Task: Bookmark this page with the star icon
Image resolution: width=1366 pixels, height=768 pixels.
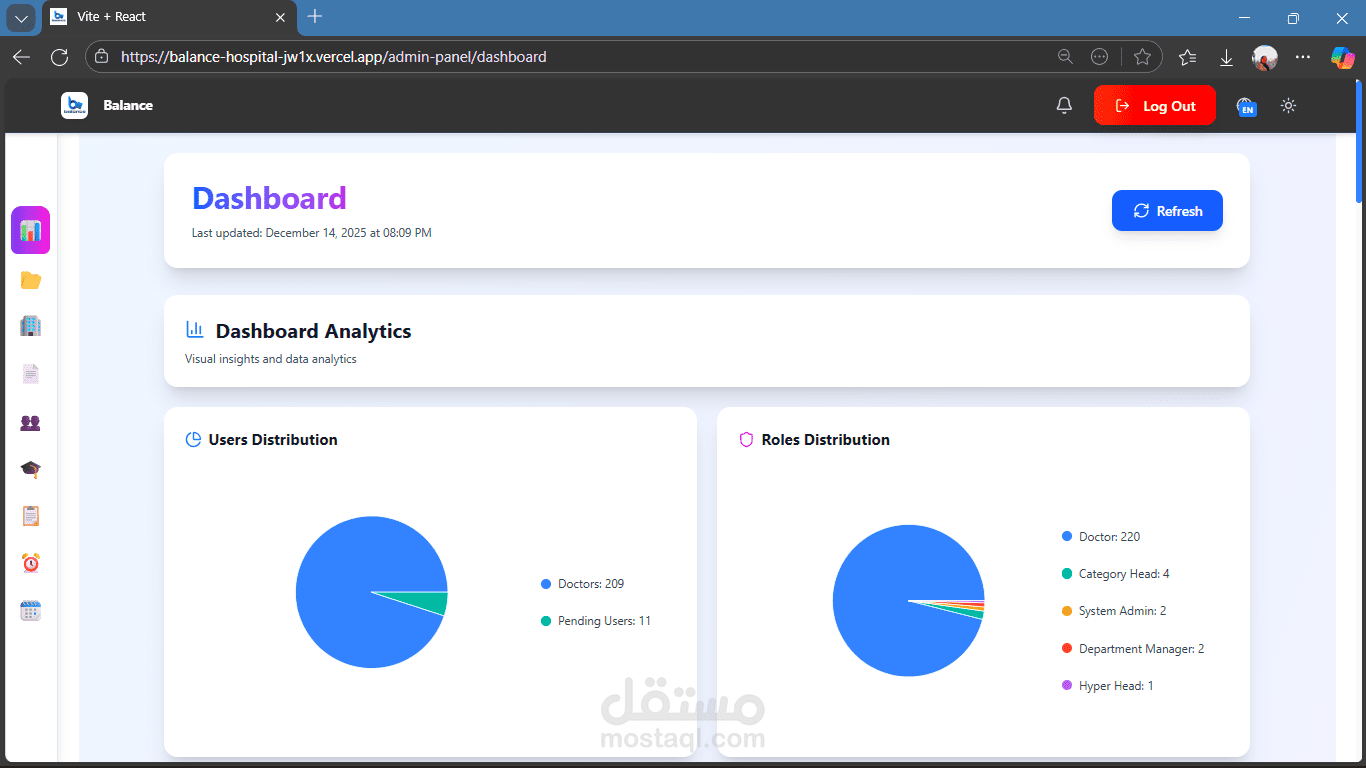Action: click(x=1144, y=57)
